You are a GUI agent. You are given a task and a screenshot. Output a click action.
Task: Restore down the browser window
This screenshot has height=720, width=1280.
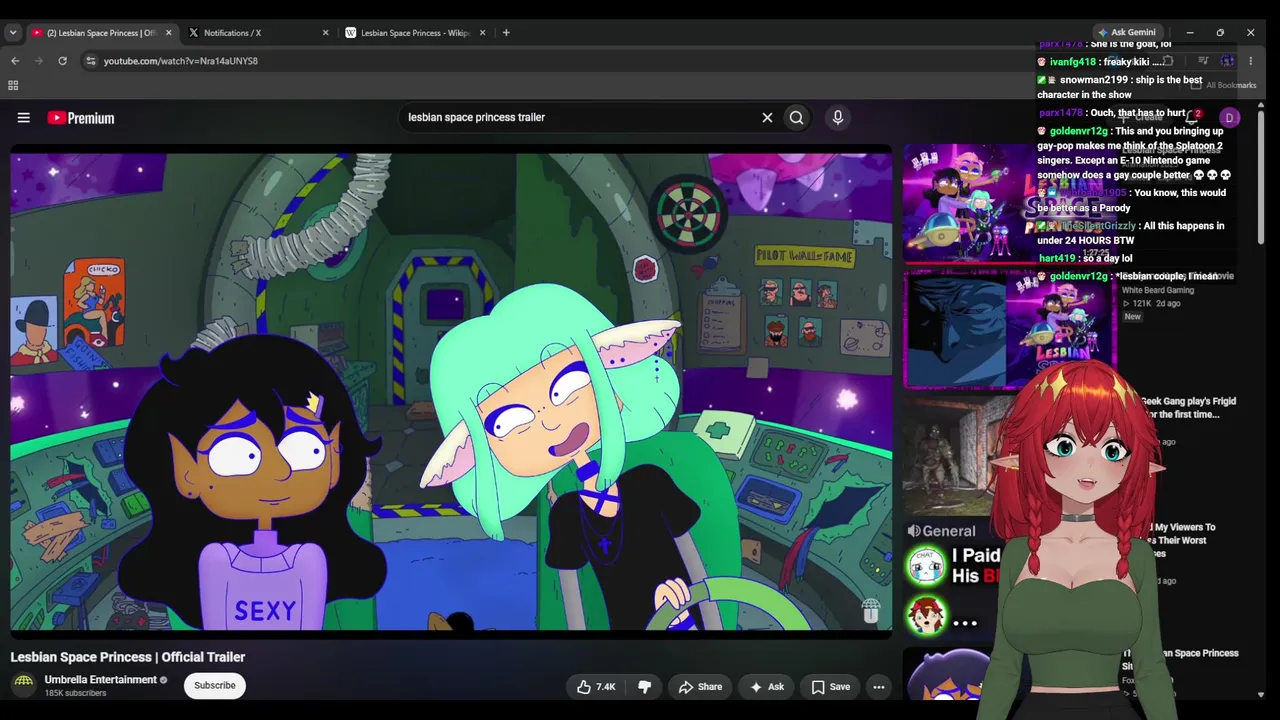pos(1220,33)
